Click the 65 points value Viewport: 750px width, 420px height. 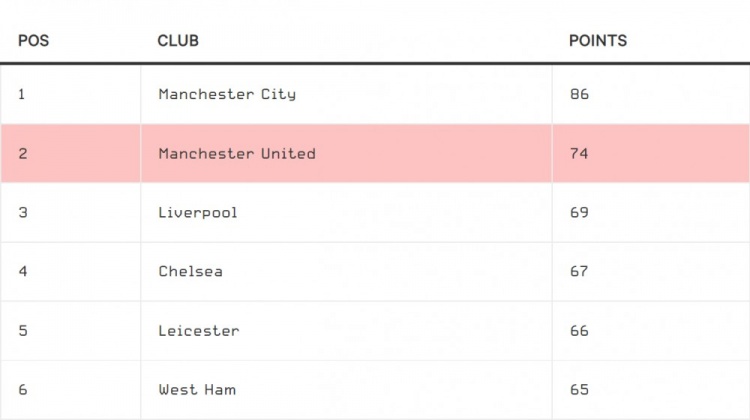point(579,390)
